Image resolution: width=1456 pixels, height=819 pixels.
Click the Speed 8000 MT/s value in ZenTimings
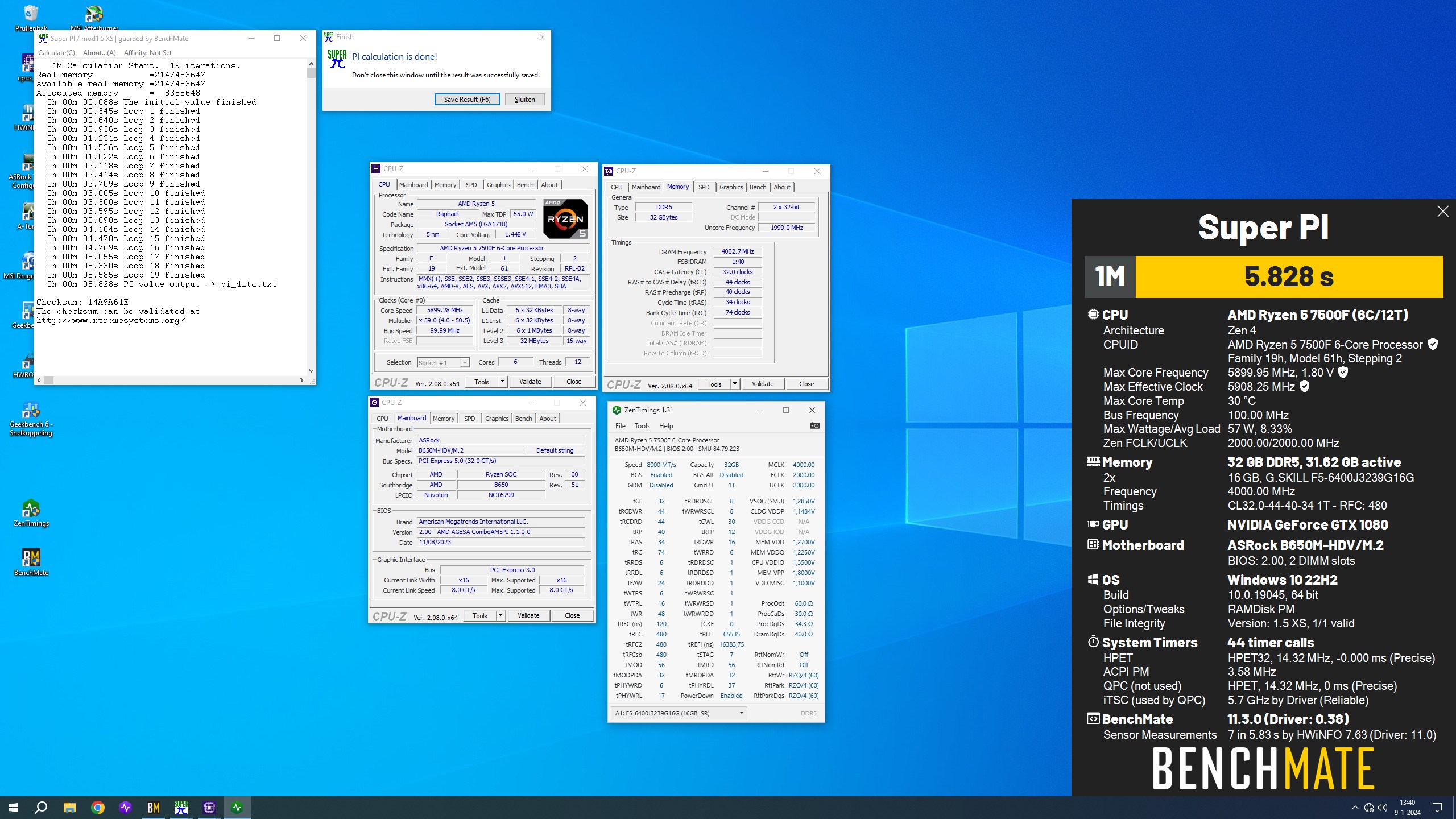pos(661,465)
